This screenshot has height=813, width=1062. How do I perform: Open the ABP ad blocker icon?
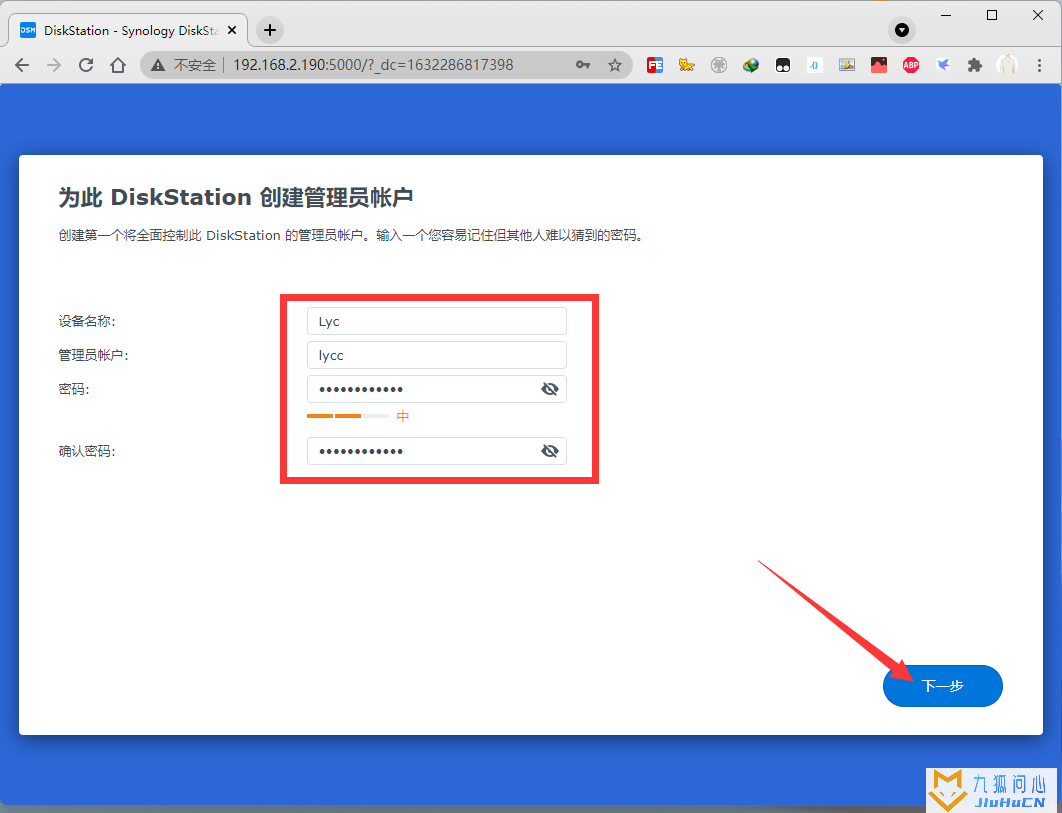coord(911,65)
